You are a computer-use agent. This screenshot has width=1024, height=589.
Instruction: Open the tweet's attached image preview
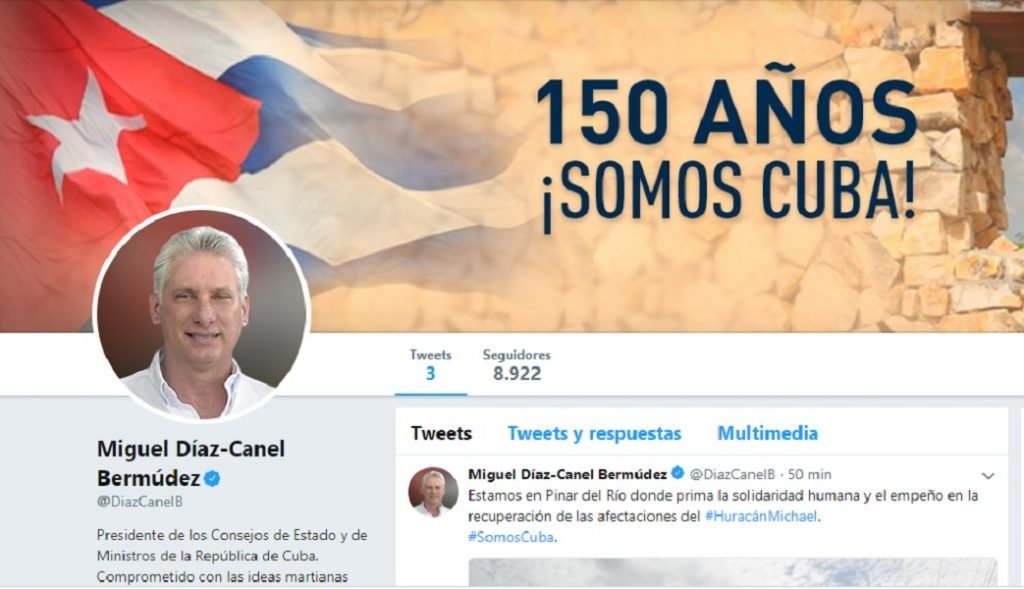(733, 572)
